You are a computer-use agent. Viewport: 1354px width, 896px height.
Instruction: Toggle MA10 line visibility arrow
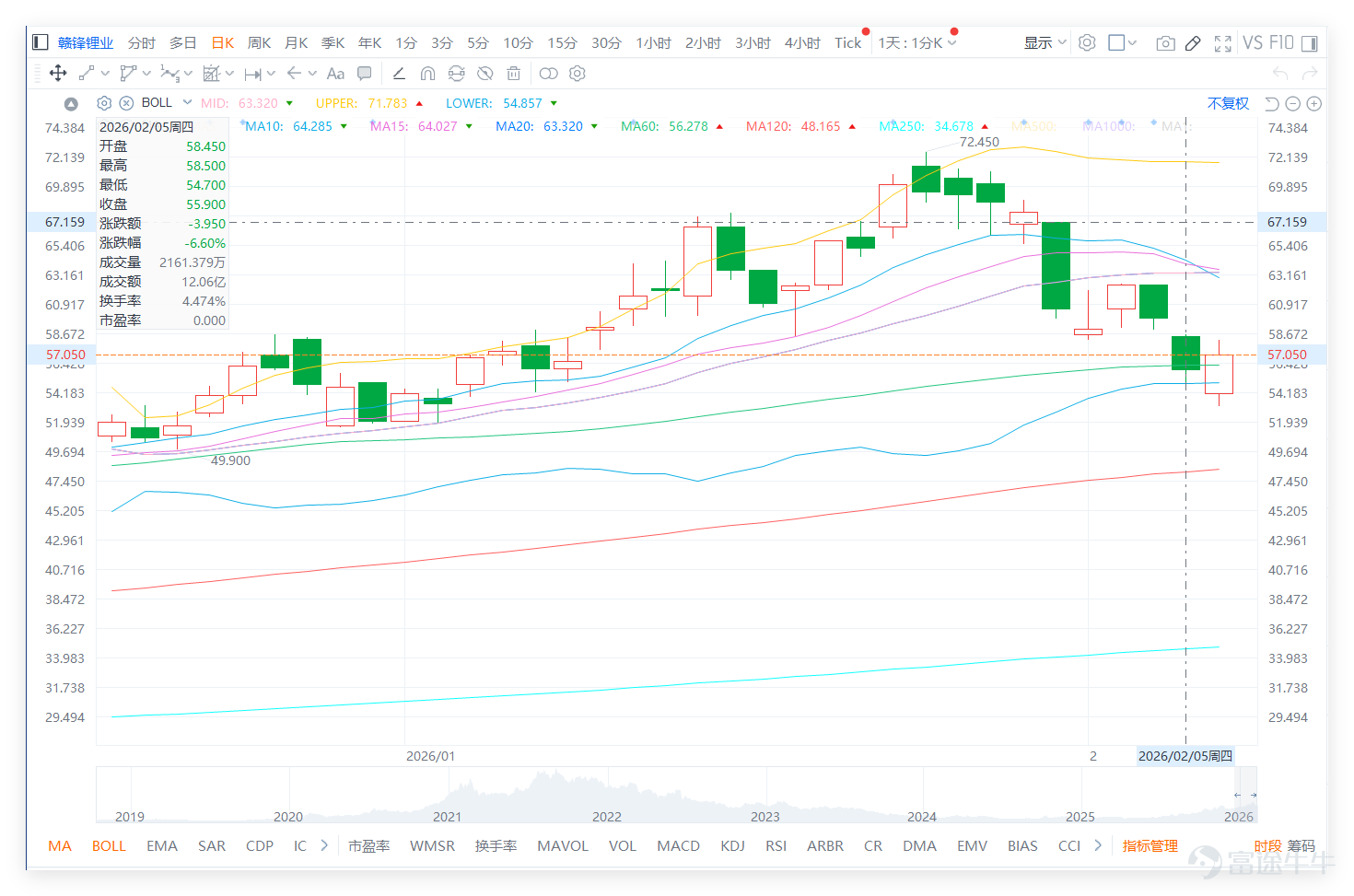coord(344,126)
